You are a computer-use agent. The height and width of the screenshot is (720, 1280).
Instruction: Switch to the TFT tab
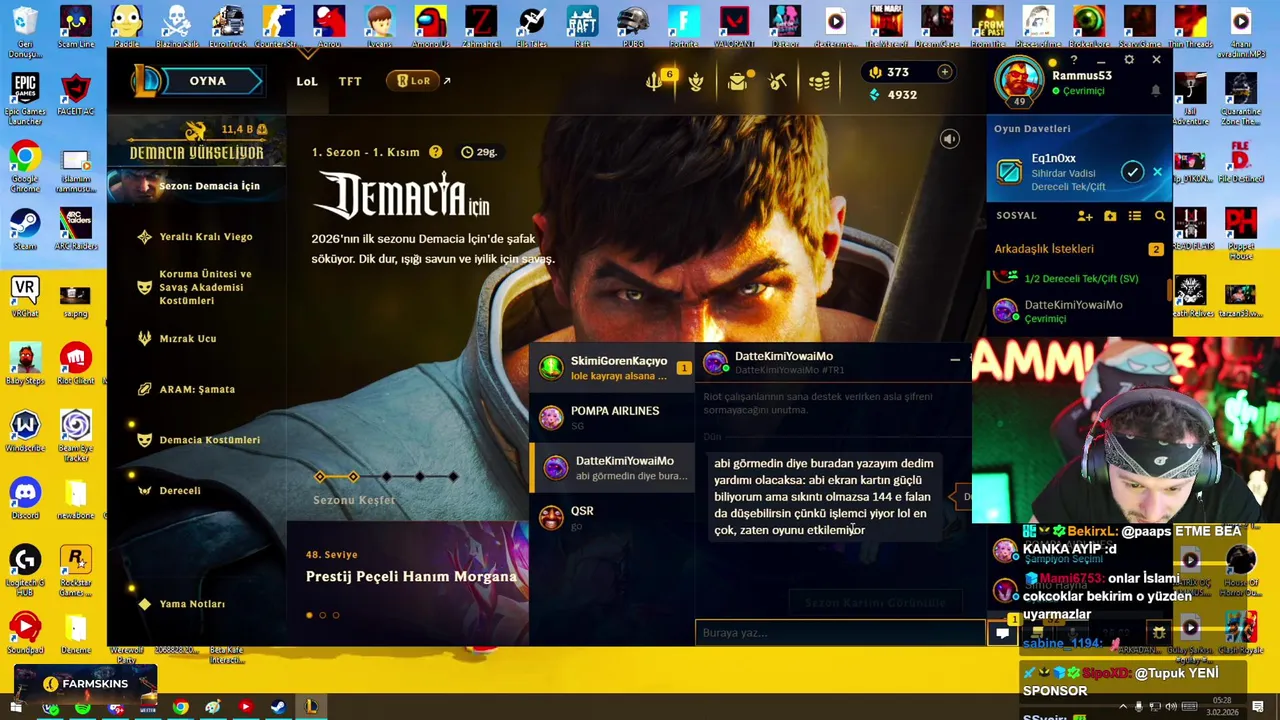(x=350, y=81)
